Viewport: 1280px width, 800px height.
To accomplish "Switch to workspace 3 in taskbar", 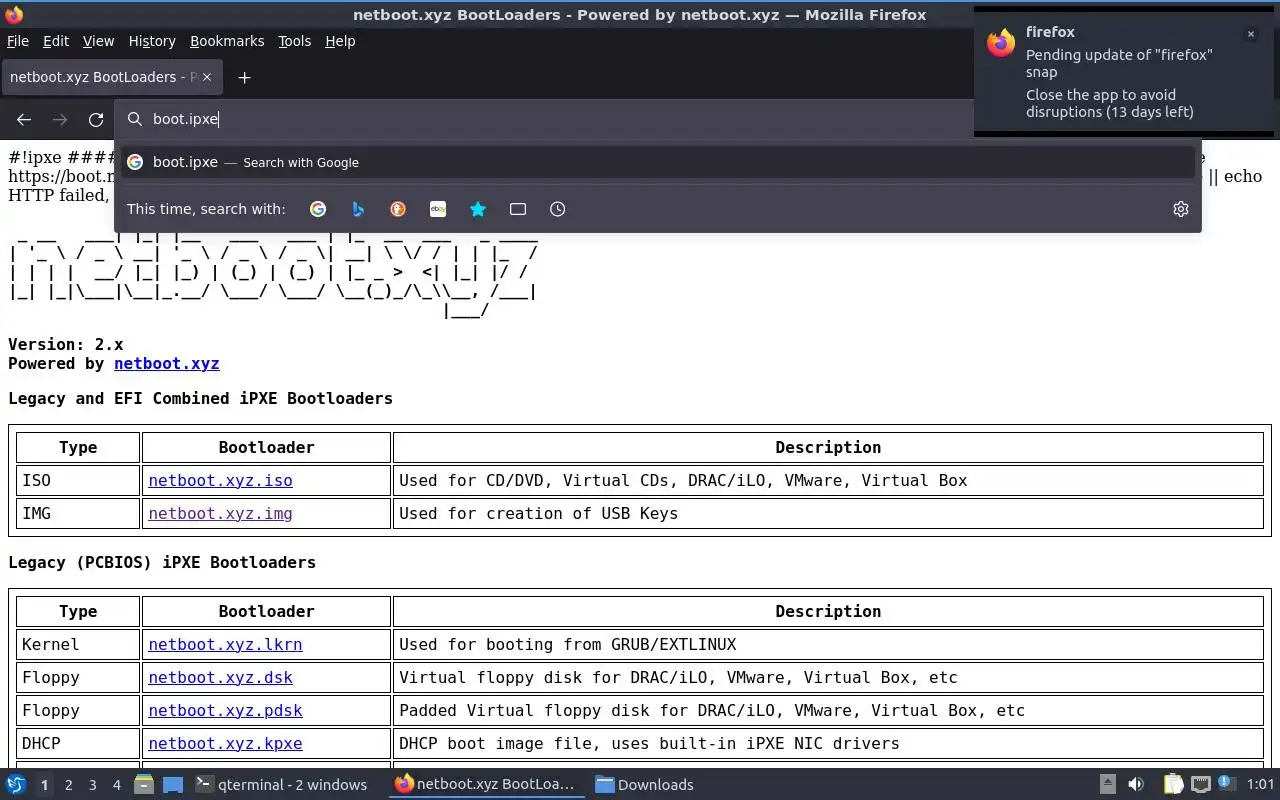I will point(92,785).
